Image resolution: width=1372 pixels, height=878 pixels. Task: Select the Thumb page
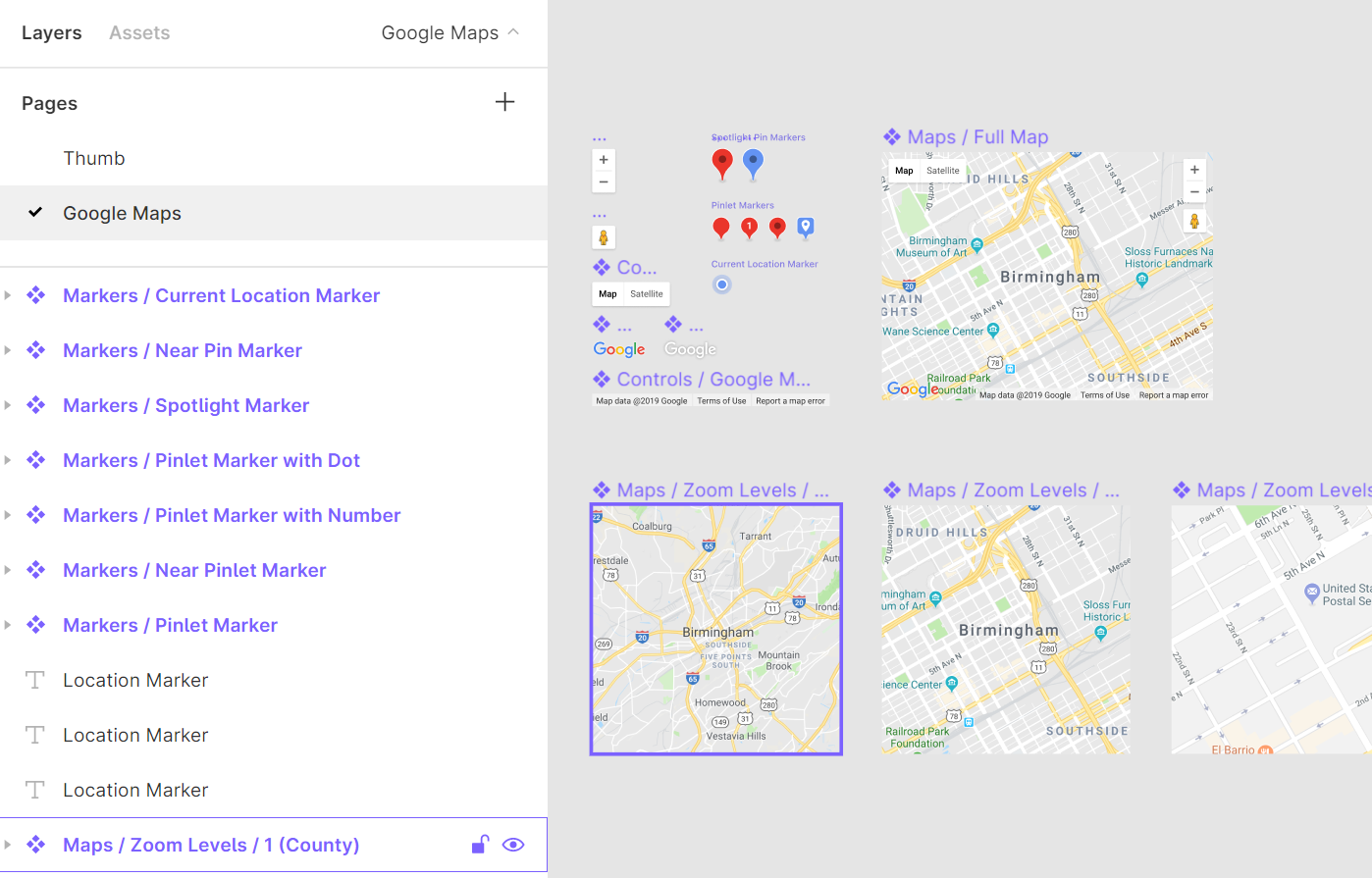94,159
